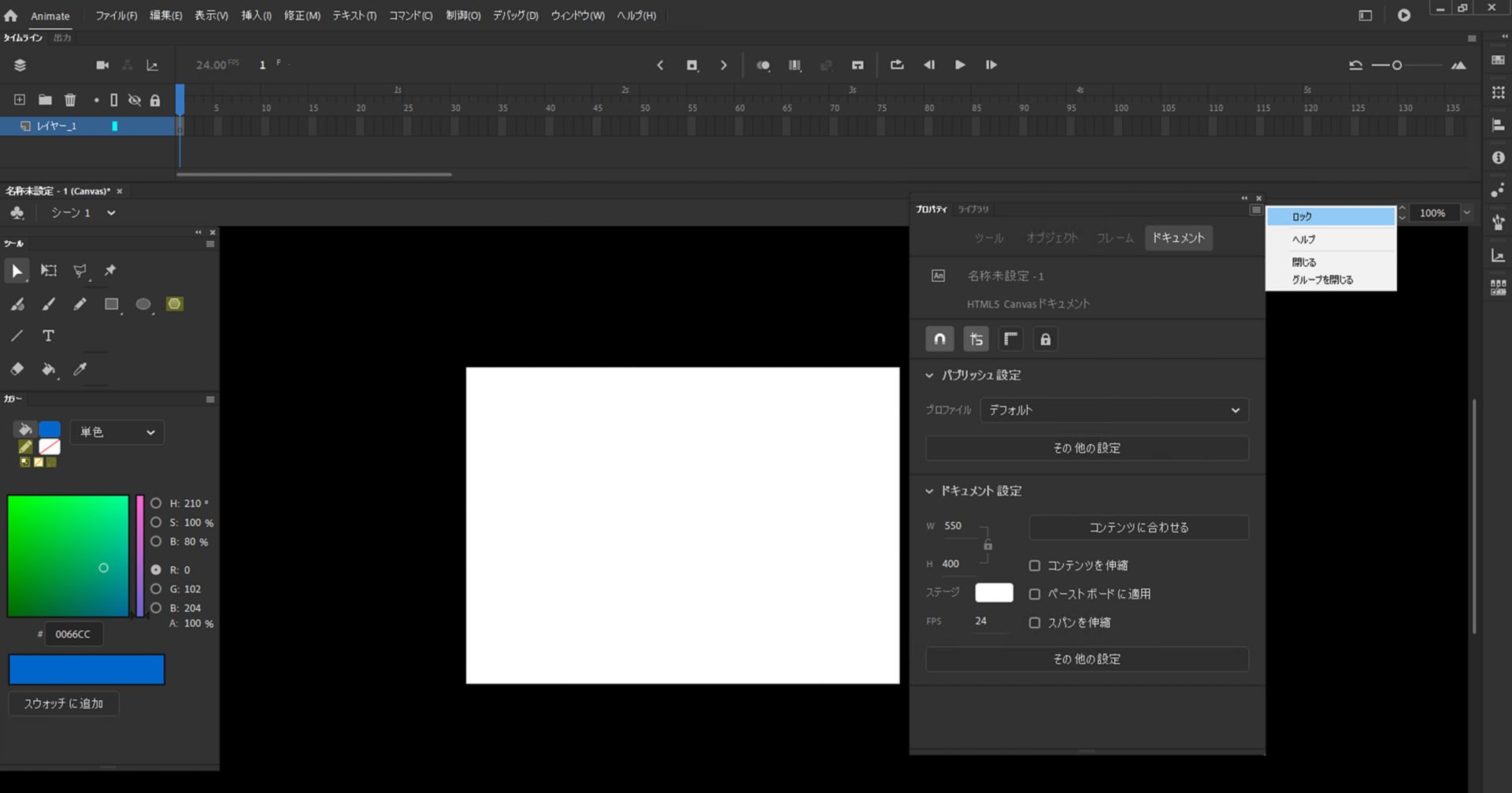Select the G radio button in color panel
The height and width of the screenshot is (793, 1512).
click(x=155, y=588)
